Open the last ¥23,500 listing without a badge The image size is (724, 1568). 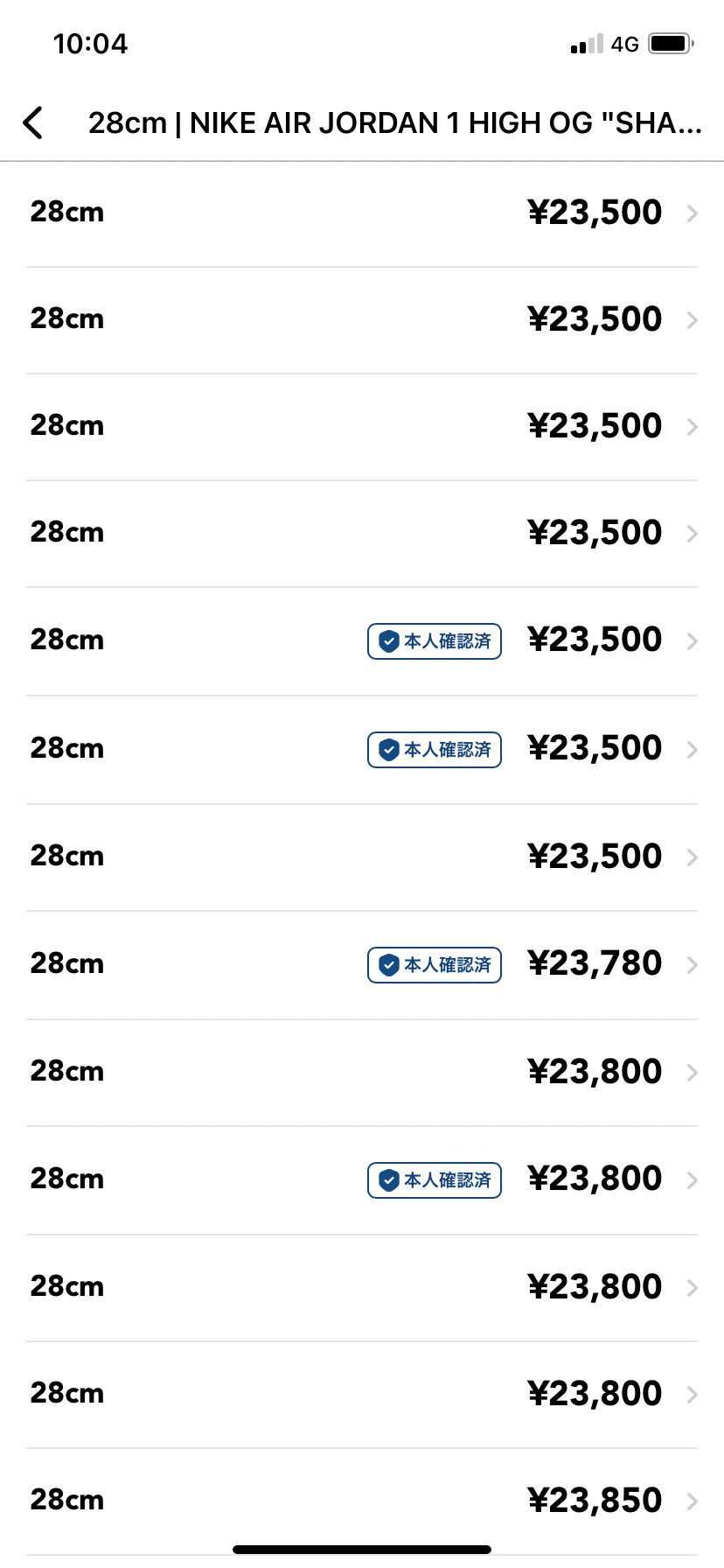[595, 857]
